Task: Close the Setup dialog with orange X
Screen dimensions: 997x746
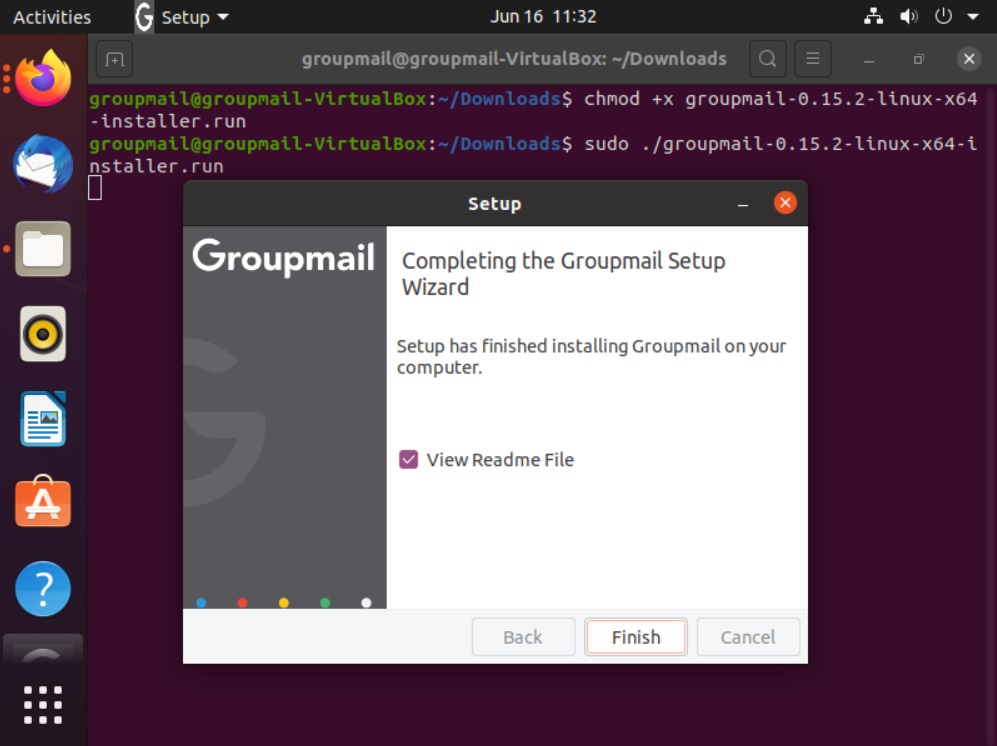Action: pyautogui.click(x=785, y=203)
